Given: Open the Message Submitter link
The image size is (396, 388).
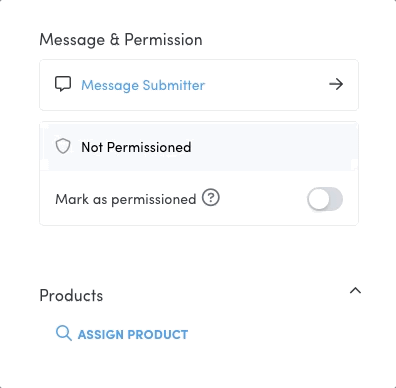Looking at the screenshot, I should (143, 85).
